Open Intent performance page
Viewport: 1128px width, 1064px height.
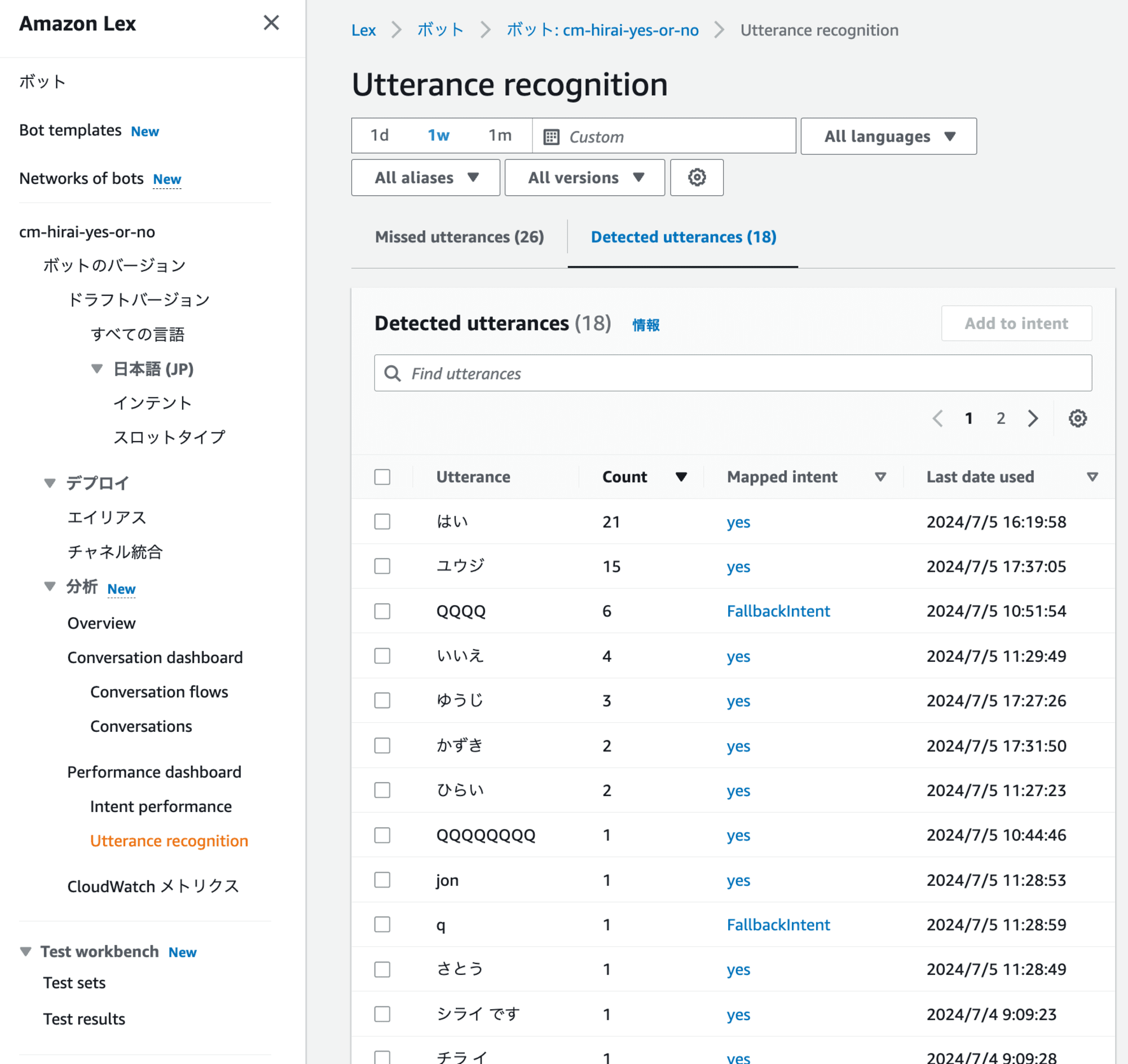point(161,806)
